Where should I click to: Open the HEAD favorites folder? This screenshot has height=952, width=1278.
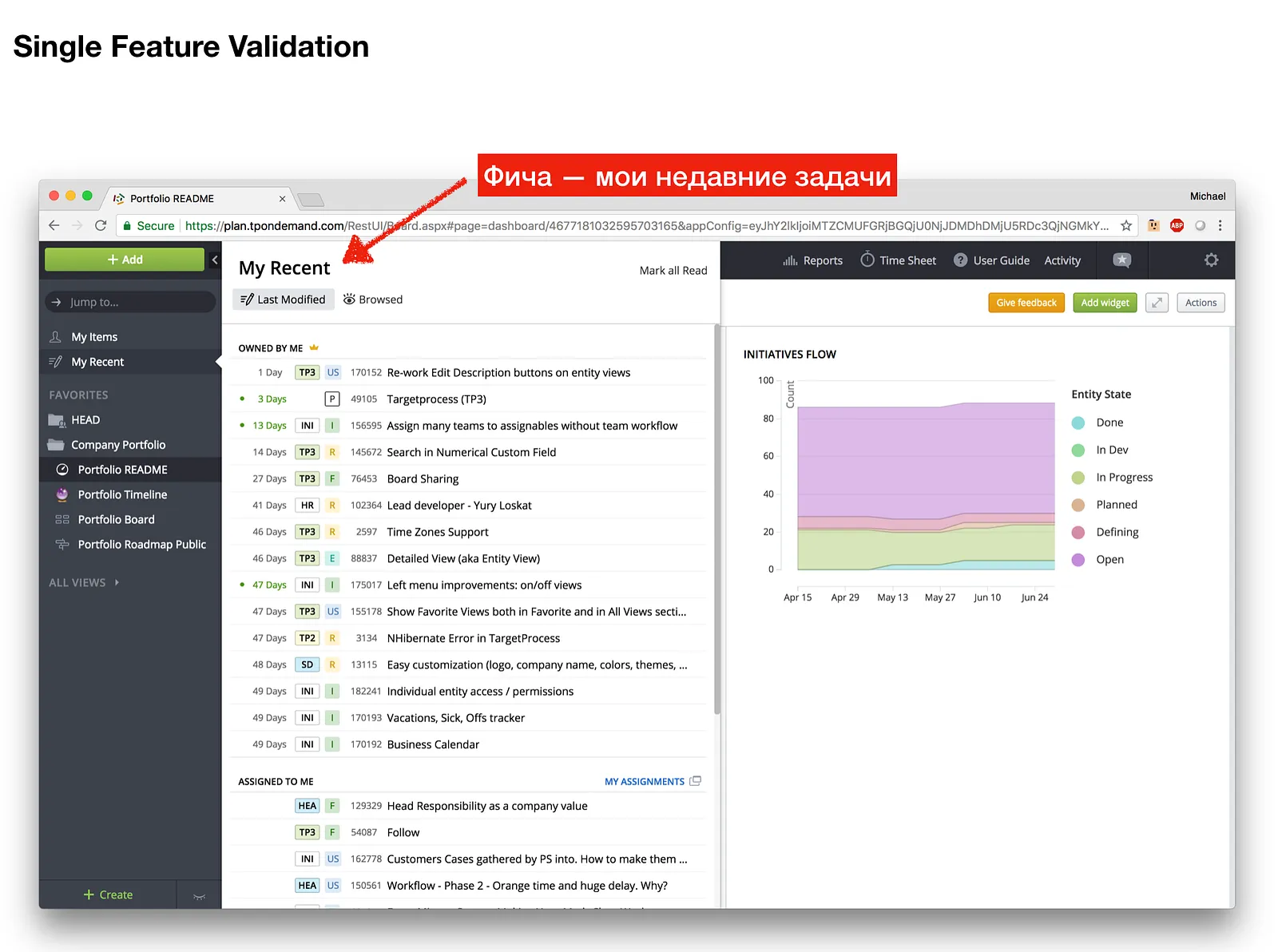pos(85,420)
